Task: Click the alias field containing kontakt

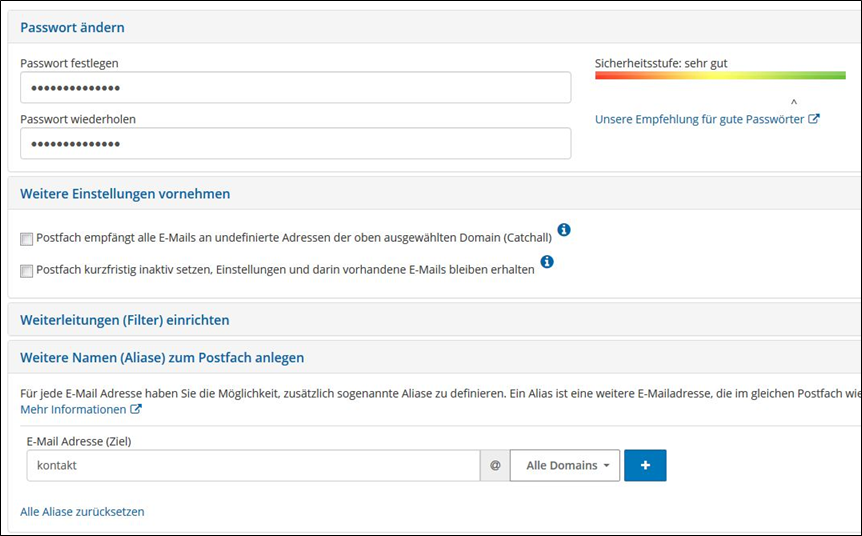Action: pos(253,465)
